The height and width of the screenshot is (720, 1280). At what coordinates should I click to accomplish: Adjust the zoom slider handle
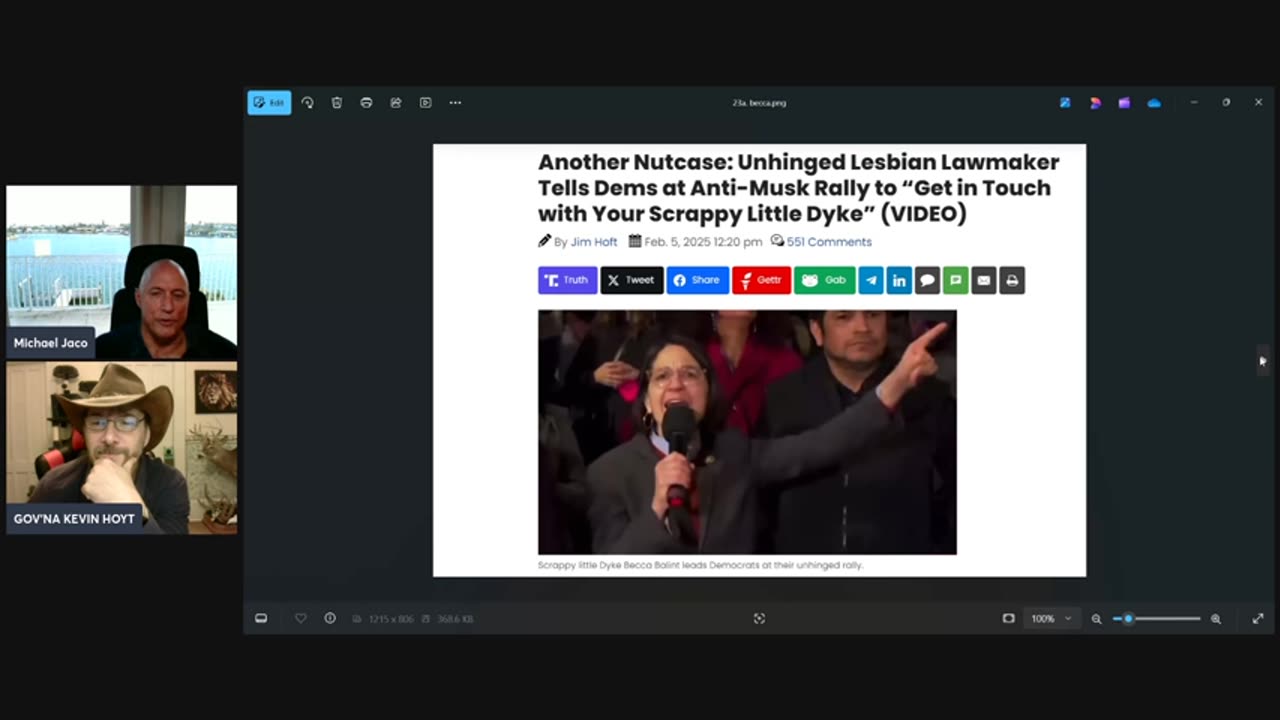click(1128, 618)
